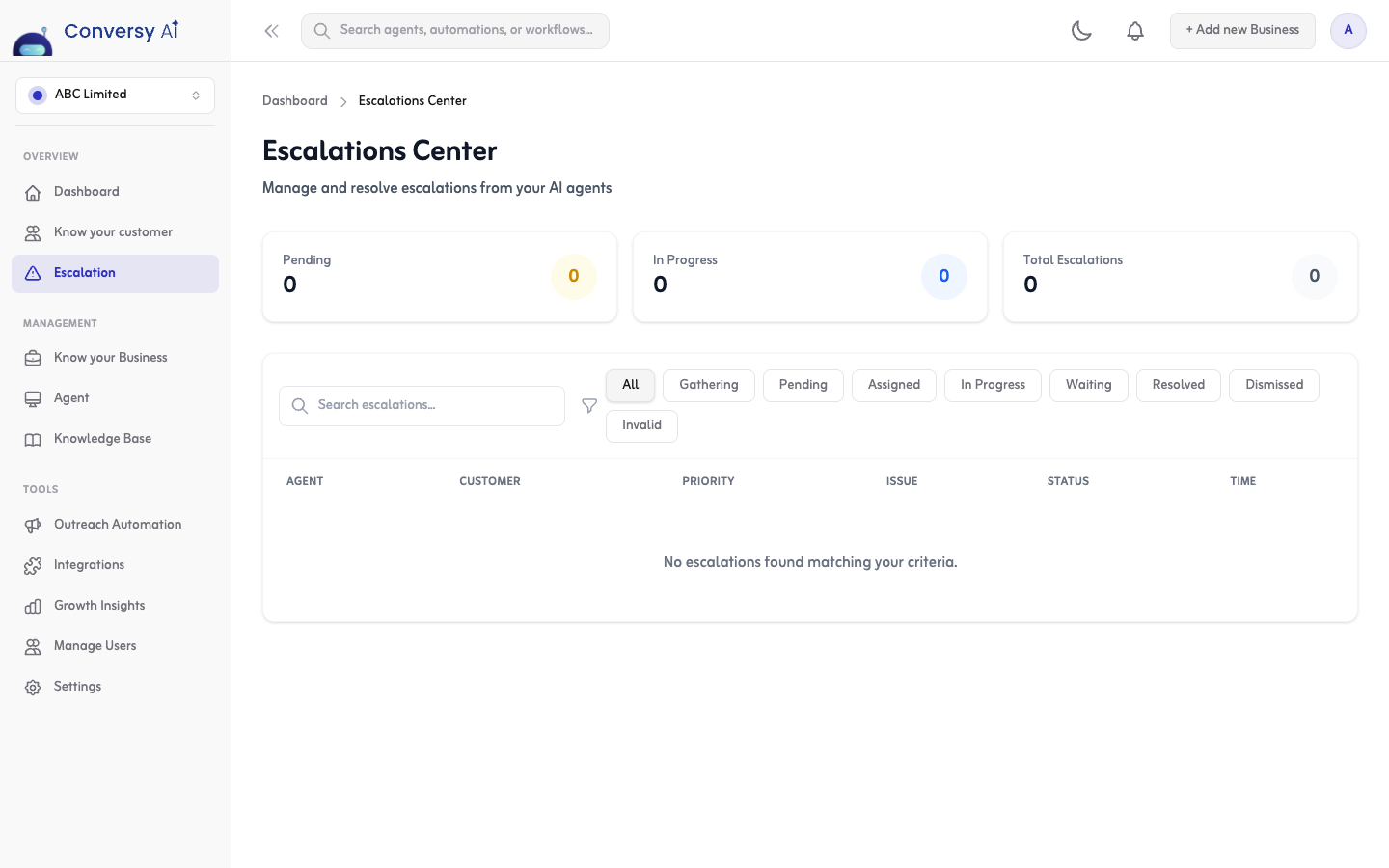The image size is (1389, 868).
Task: Filter by Waiting status
Action: pos(1089,385)
